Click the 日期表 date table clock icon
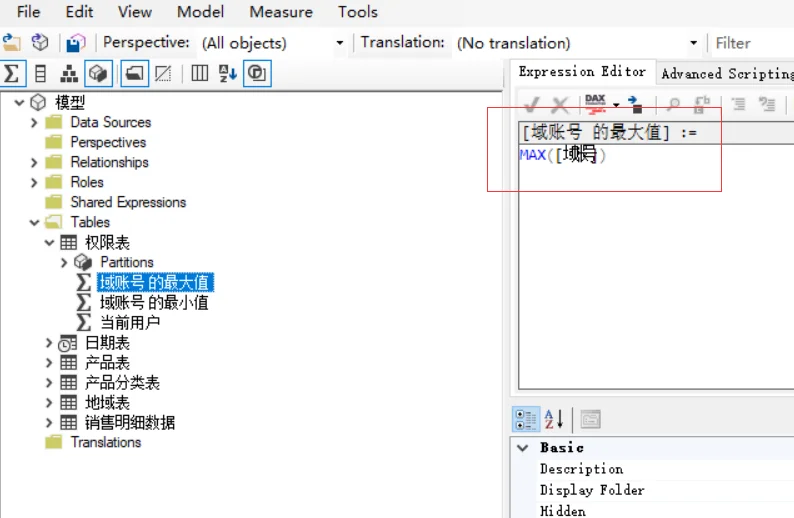 point(67,343)
